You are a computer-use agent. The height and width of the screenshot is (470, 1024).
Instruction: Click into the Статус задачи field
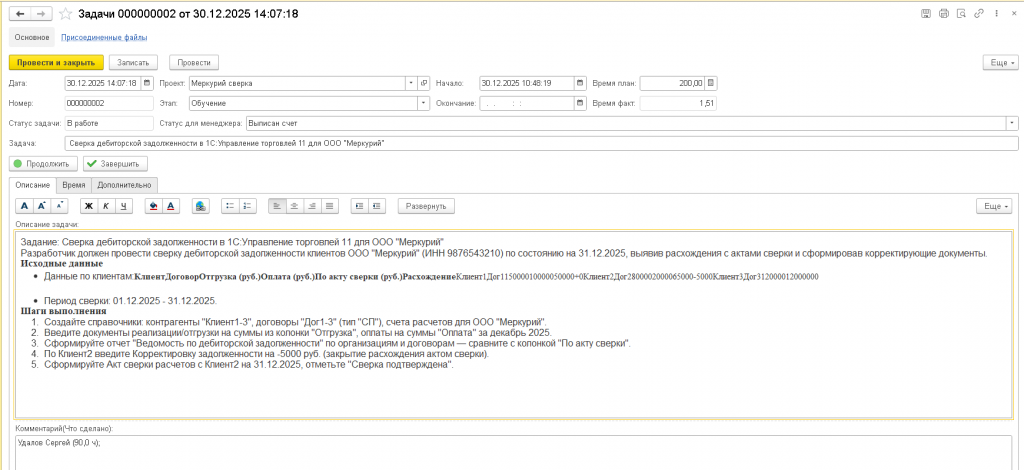pos(108,123)
